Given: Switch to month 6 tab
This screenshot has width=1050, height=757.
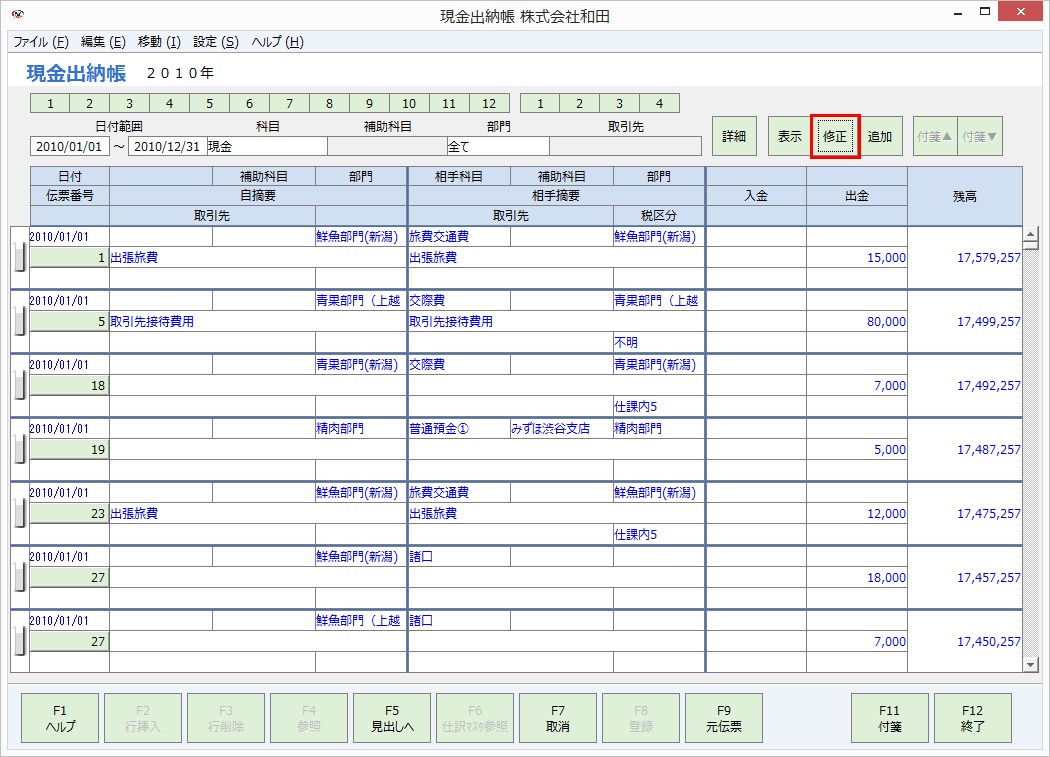Looking at the screenshot, I should [249, 103].
